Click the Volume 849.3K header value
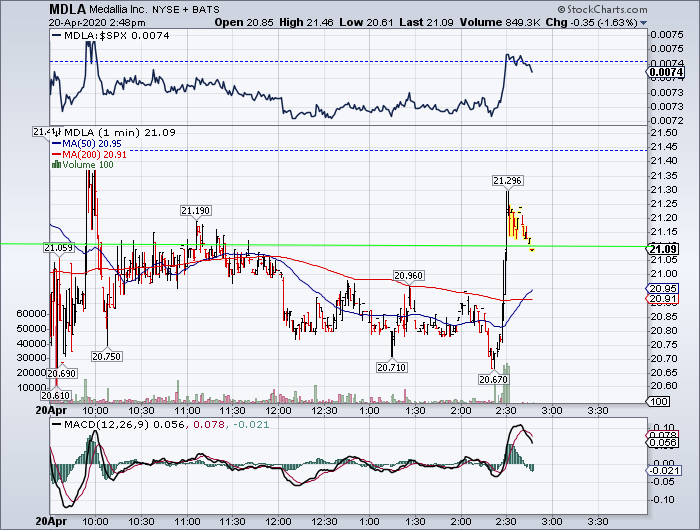Screen dimensions: 700x530 tap(501, 22)
